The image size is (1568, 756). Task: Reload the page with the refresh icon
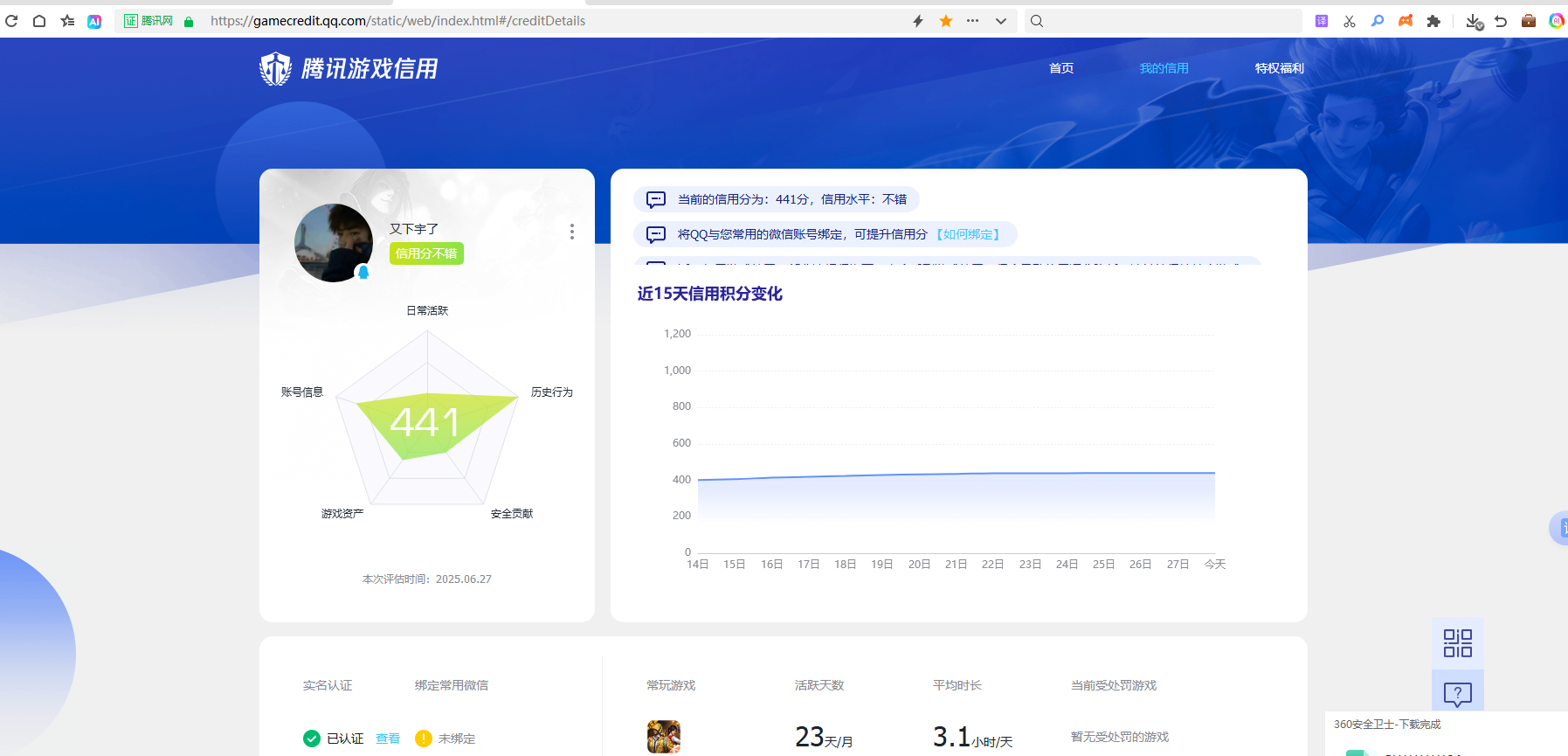pyautogui.click(x=11, y=21)
